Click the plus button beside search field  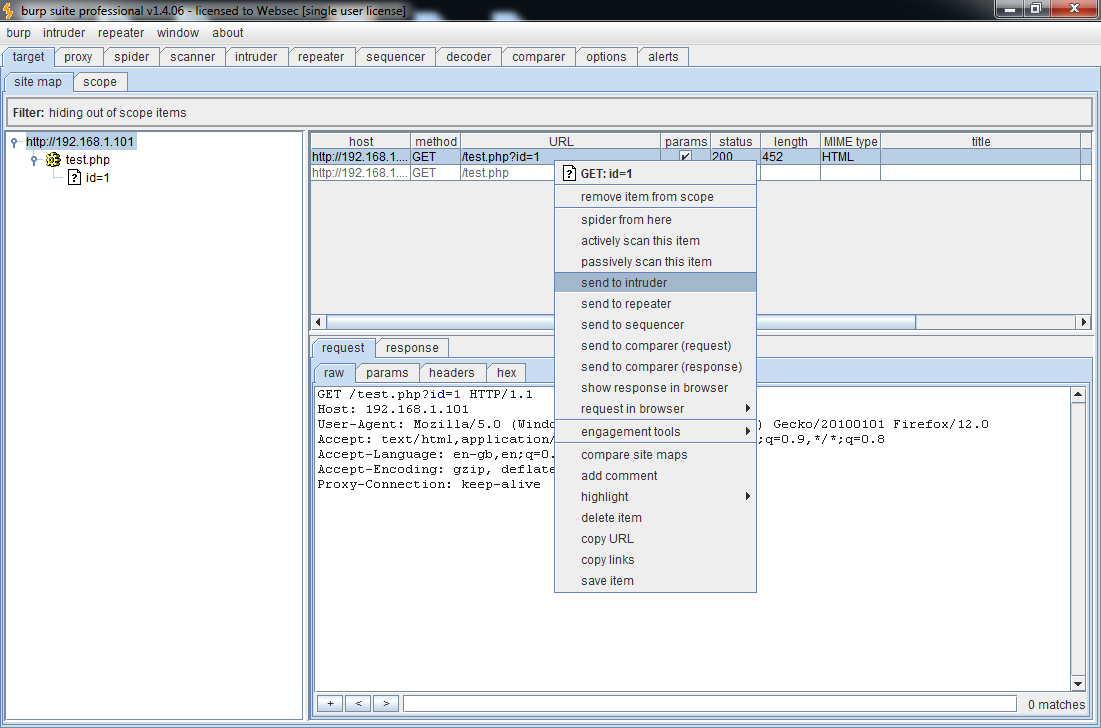[x=330, y=704]
